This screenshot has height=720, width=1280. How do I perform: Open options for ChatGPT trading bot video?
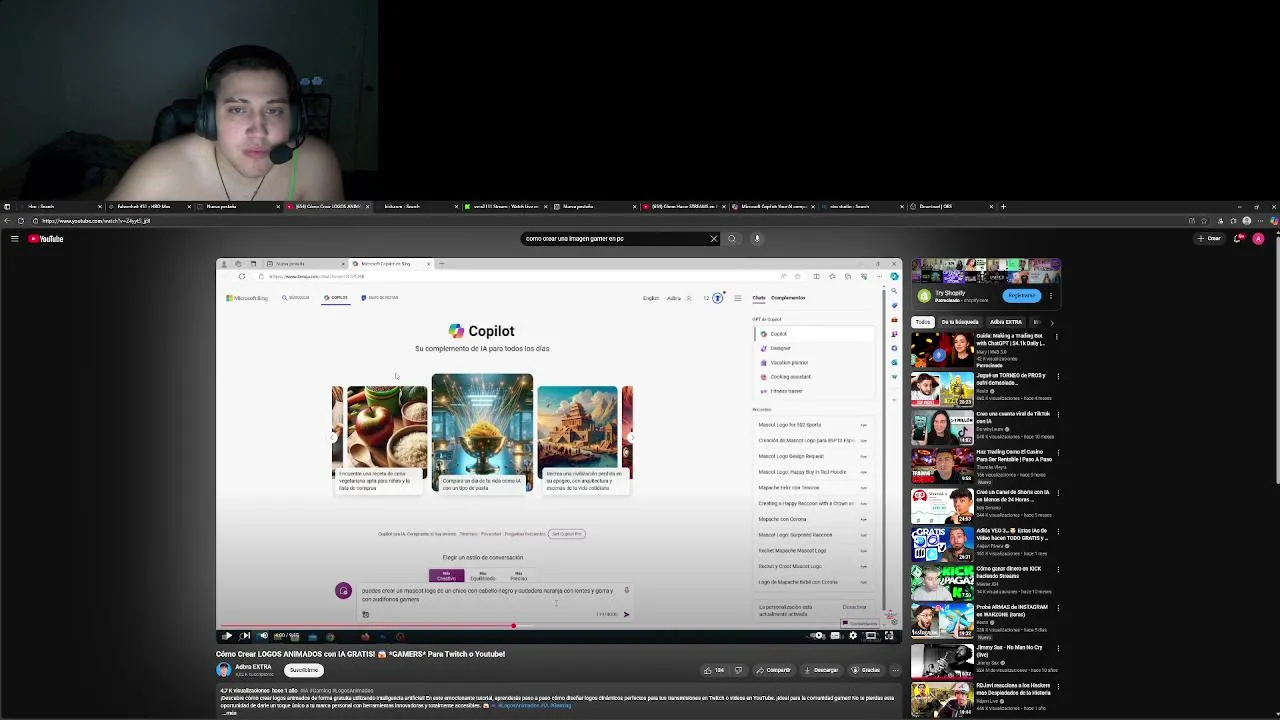(x=1055, y=339)
